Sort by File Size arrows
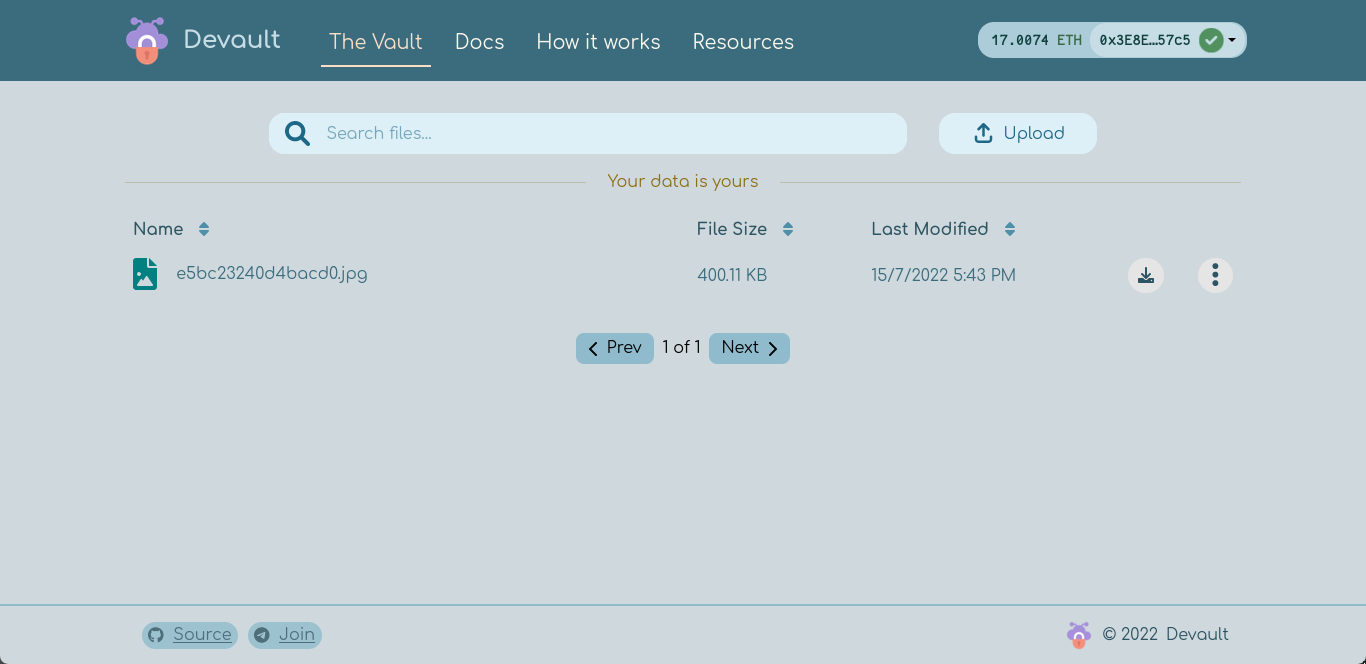Viewport: 1366px width, 664px height. [x=788, y=229]
